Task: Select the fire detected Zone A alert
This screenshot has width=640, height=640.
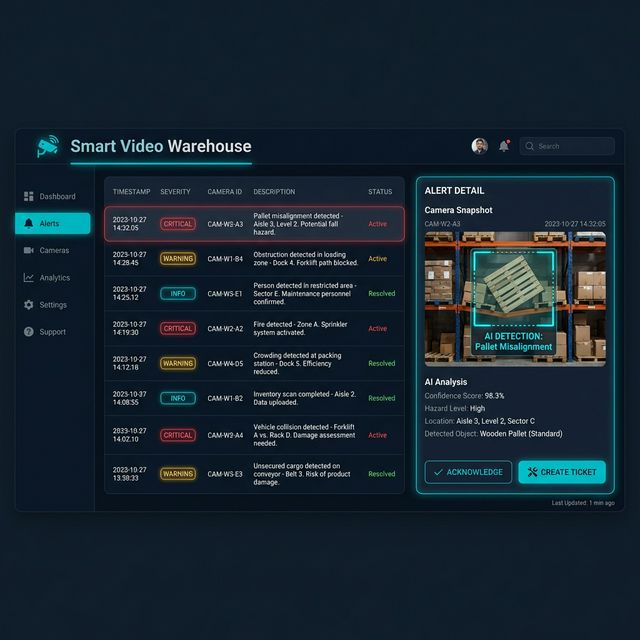Action: point(254,329)
